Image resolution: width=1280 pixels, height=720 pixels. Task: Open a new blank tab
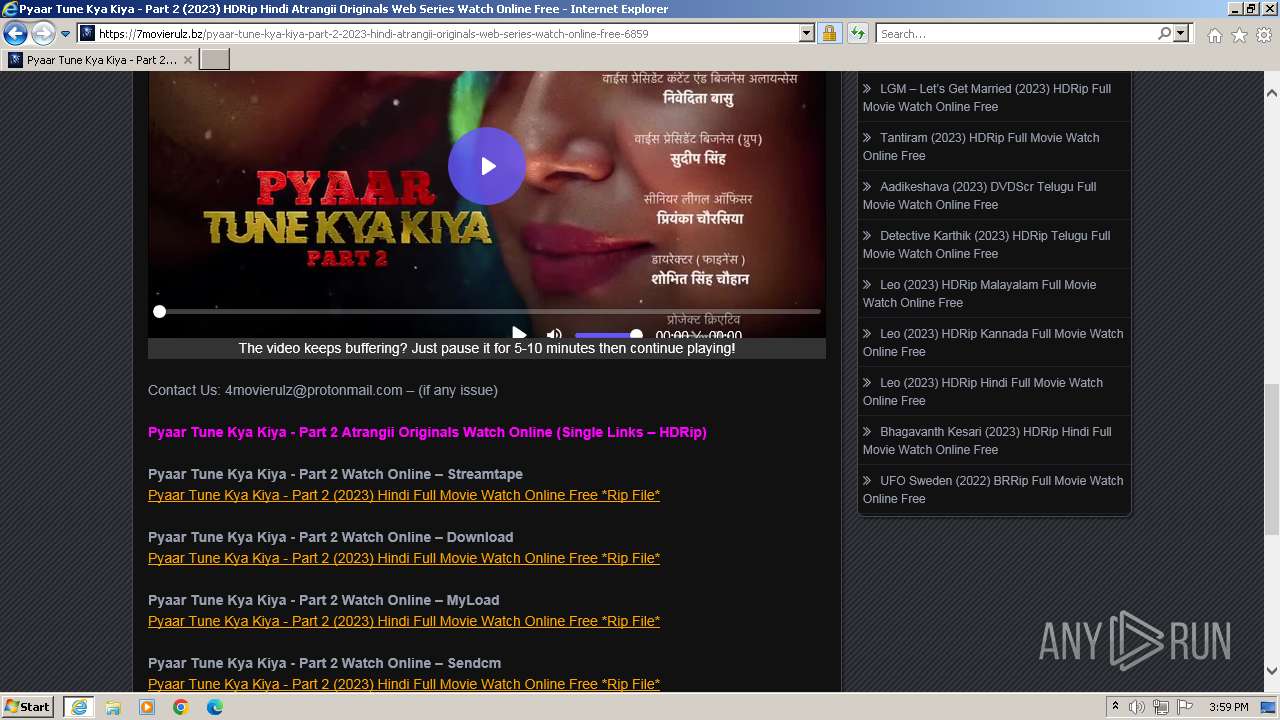[215, 60]
